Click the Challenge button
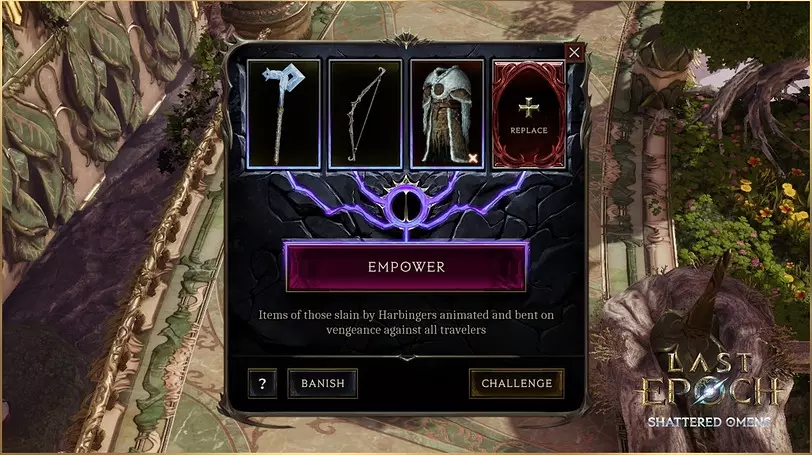This screenshot has height=455, width=812. pos(517,384)
